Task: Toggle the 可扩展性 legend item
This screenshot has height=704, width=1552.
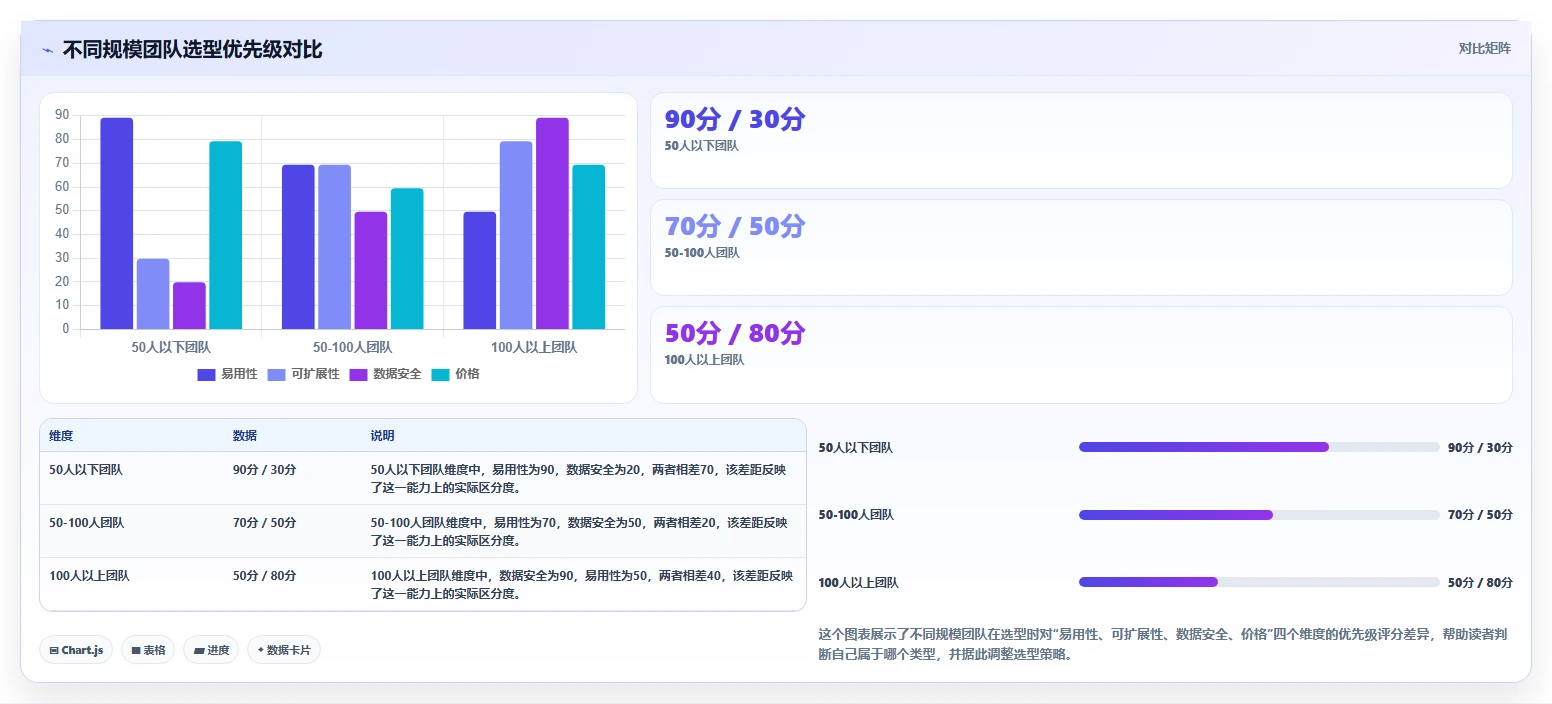Action: point(304,374)
